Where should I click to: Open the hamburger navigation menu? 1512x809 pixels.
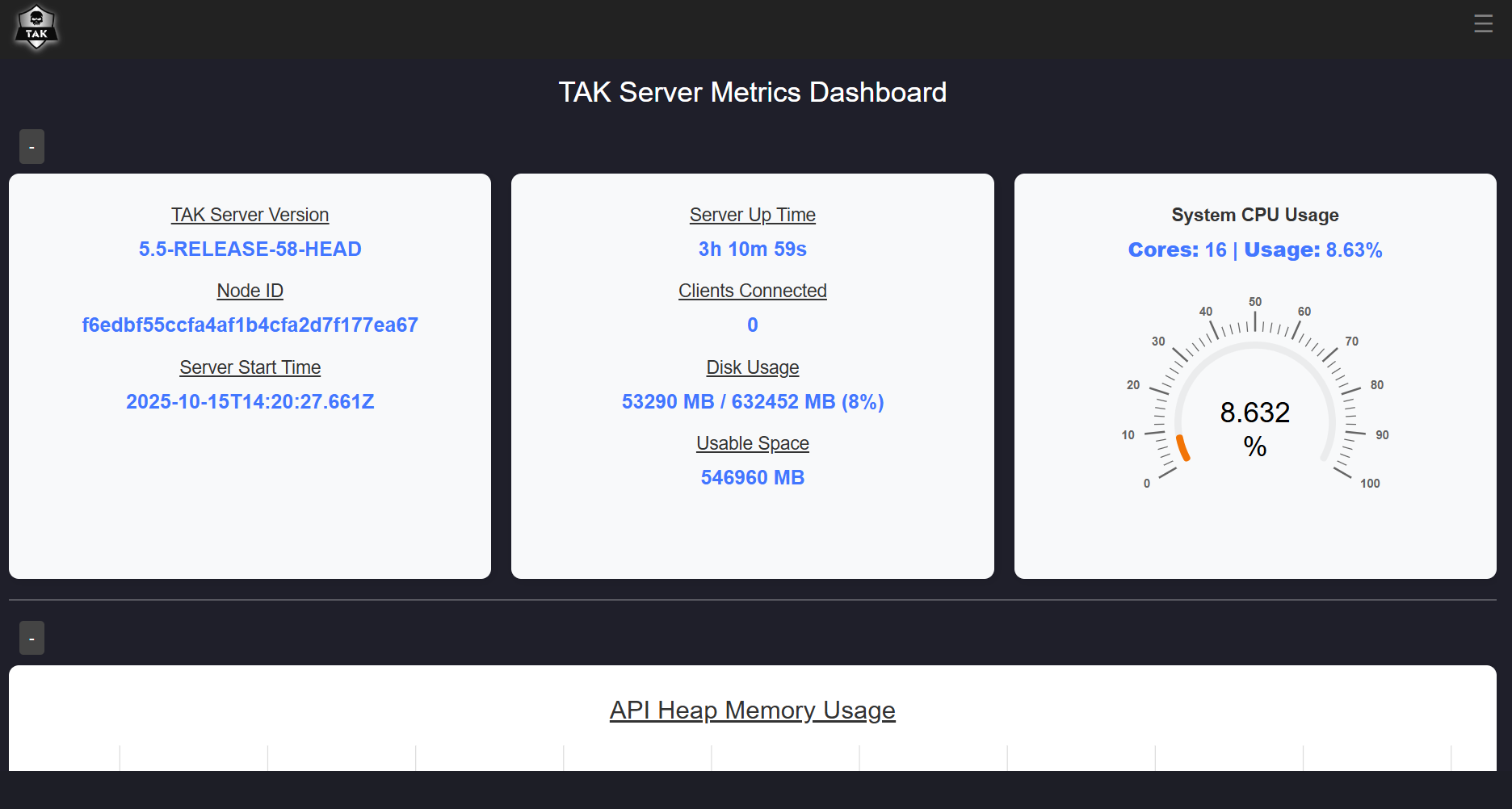[1482, 23]
